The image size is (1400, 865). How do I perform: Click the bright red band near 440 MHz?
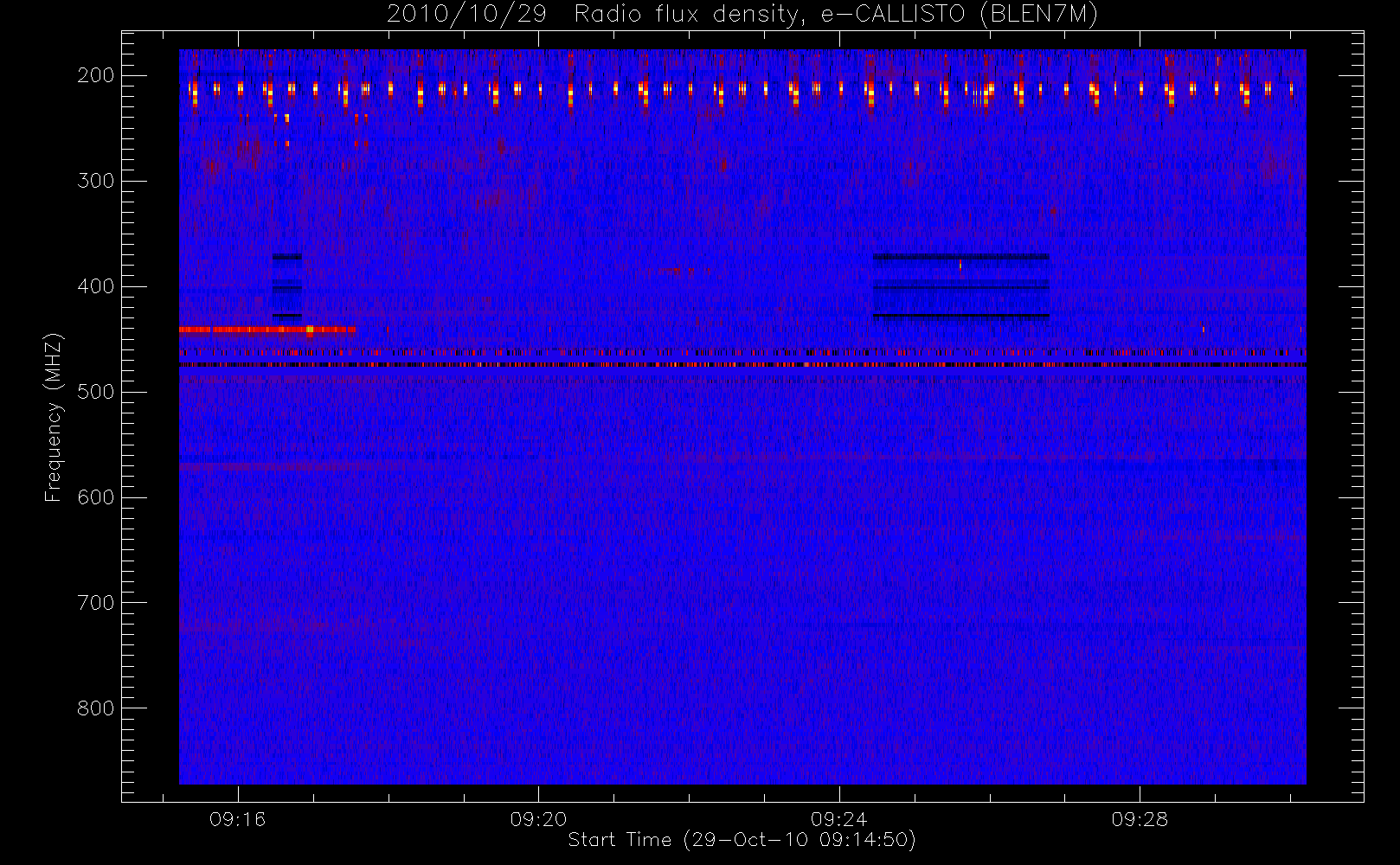pyautogui.click(x=267, y=330)
